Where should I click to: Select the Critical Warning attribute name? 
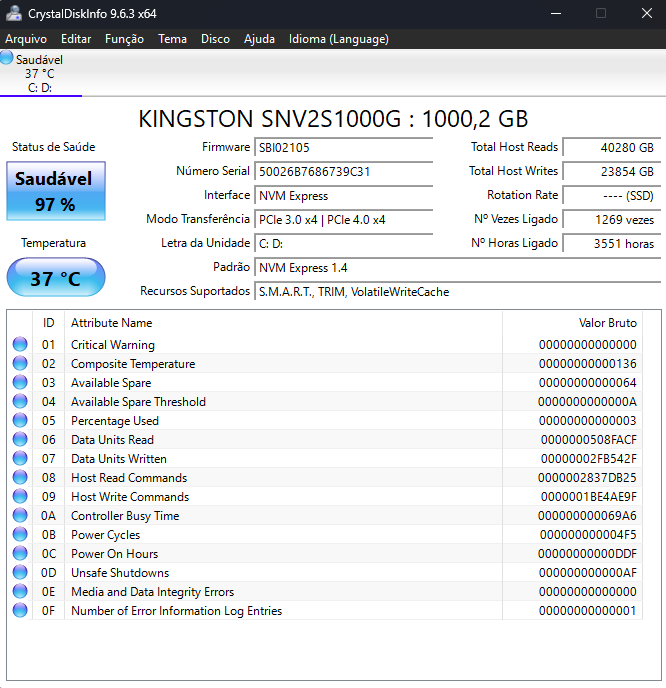[113, 345]
